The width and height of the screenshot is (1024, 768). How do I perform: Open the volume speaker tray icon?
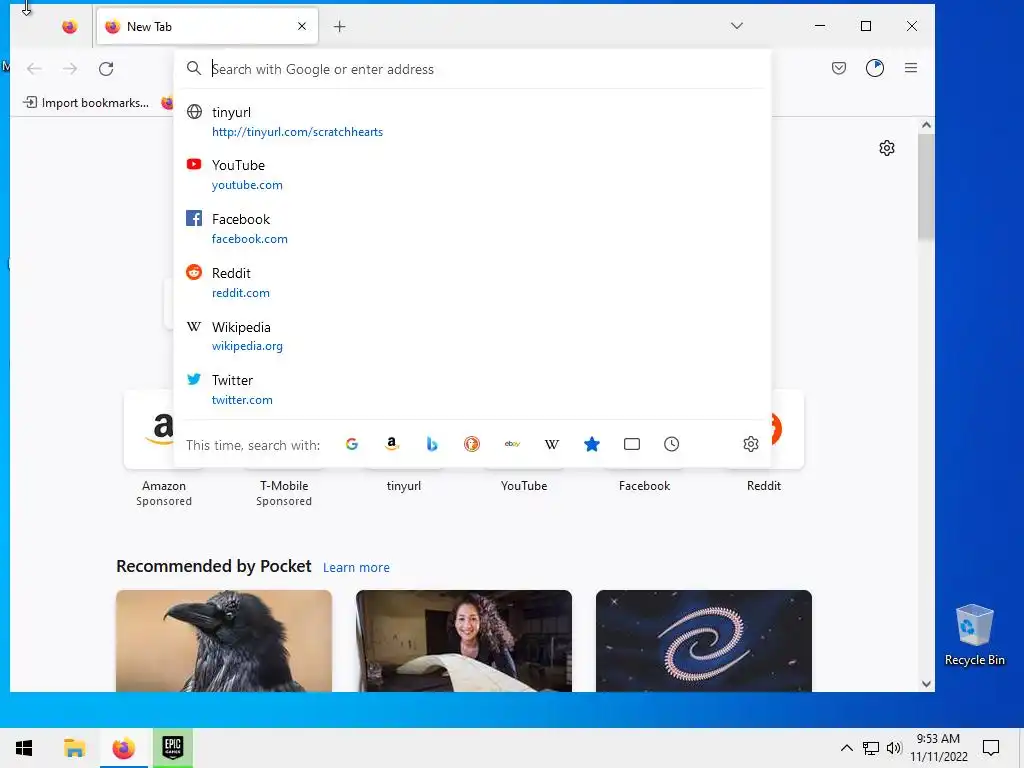pyautogui.click(x=894, y=748)
